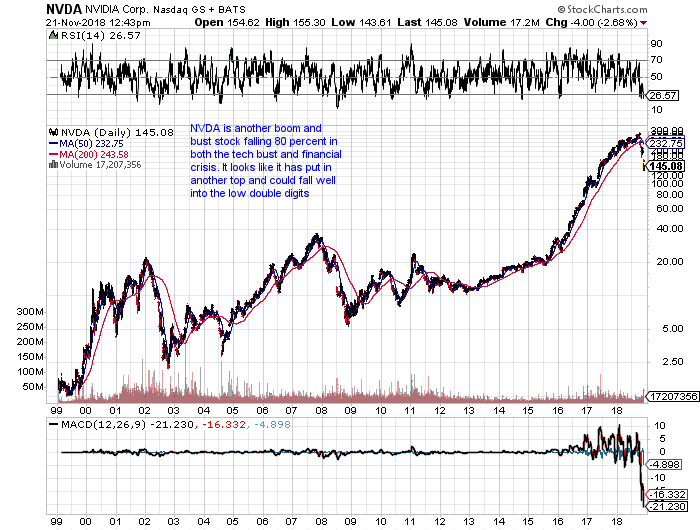Click the 'NVDA (Daily) 145.08' legend entry

coord(117,132)
